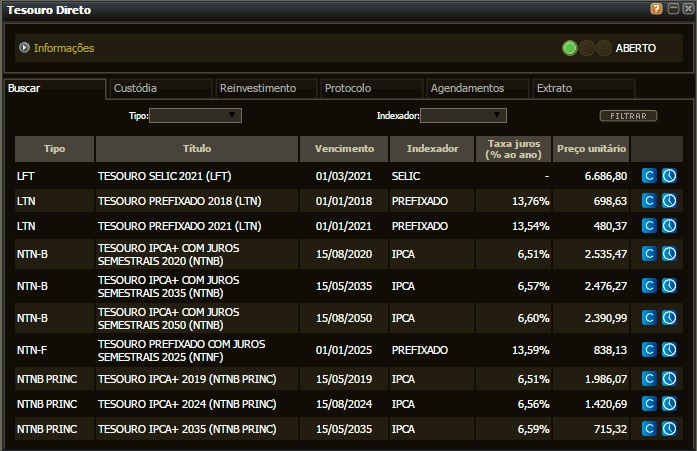The width and height of the screenshot is (697, 451).
Task: Click the C icon for IPCA+ Juros Semestrais 2035
Action: coord(648,287)
